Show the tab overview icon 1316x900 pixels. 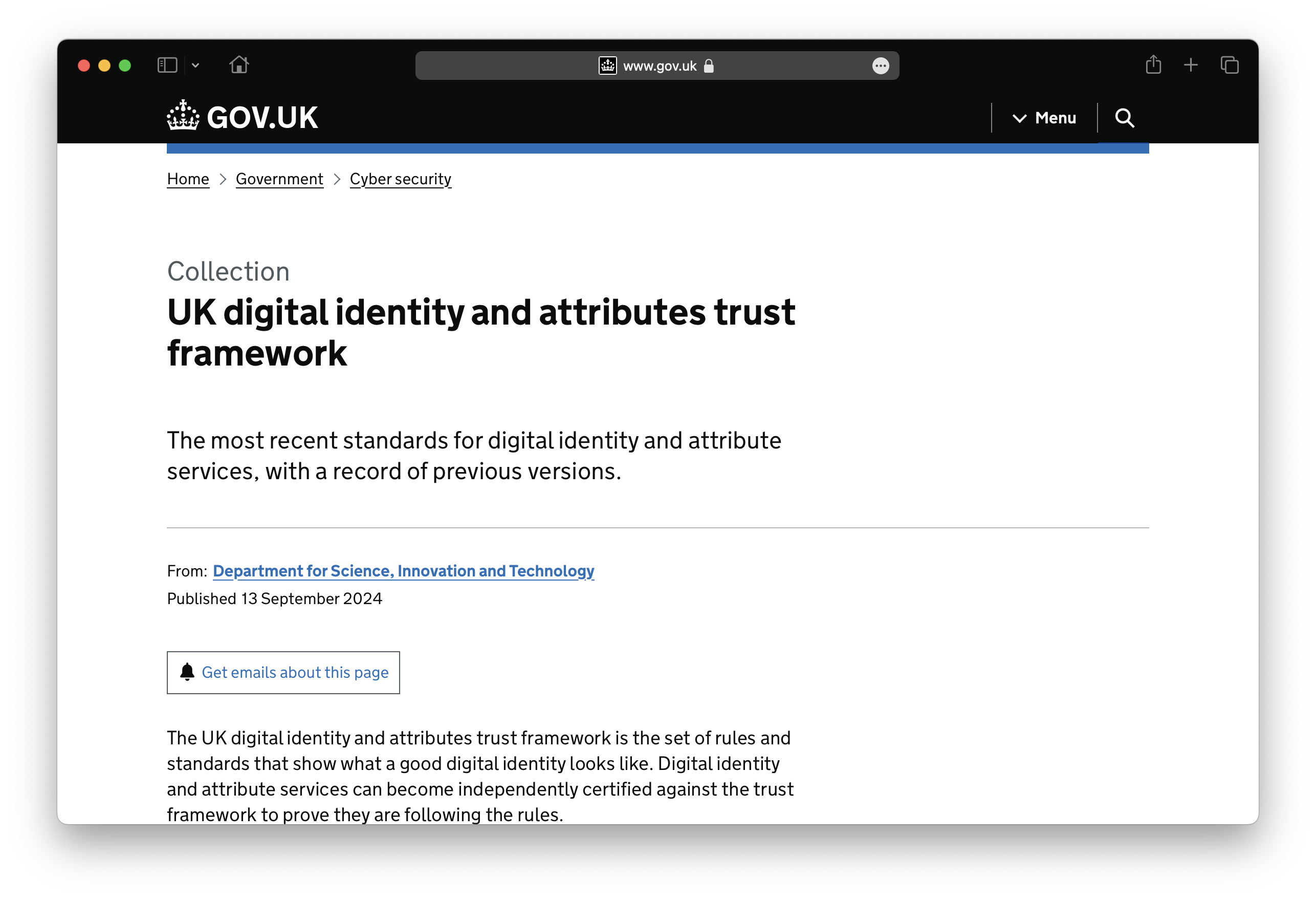[1230, 65]
